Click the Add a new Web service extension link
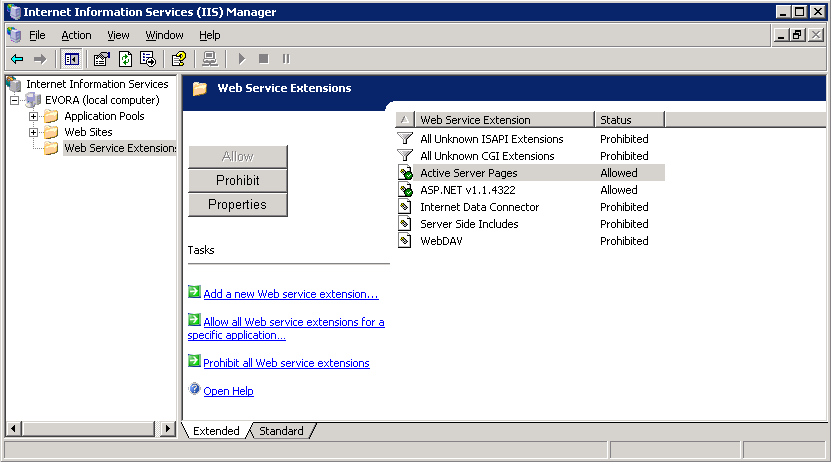Viewport: 831px width, 462px height. [x=290, y=294]
